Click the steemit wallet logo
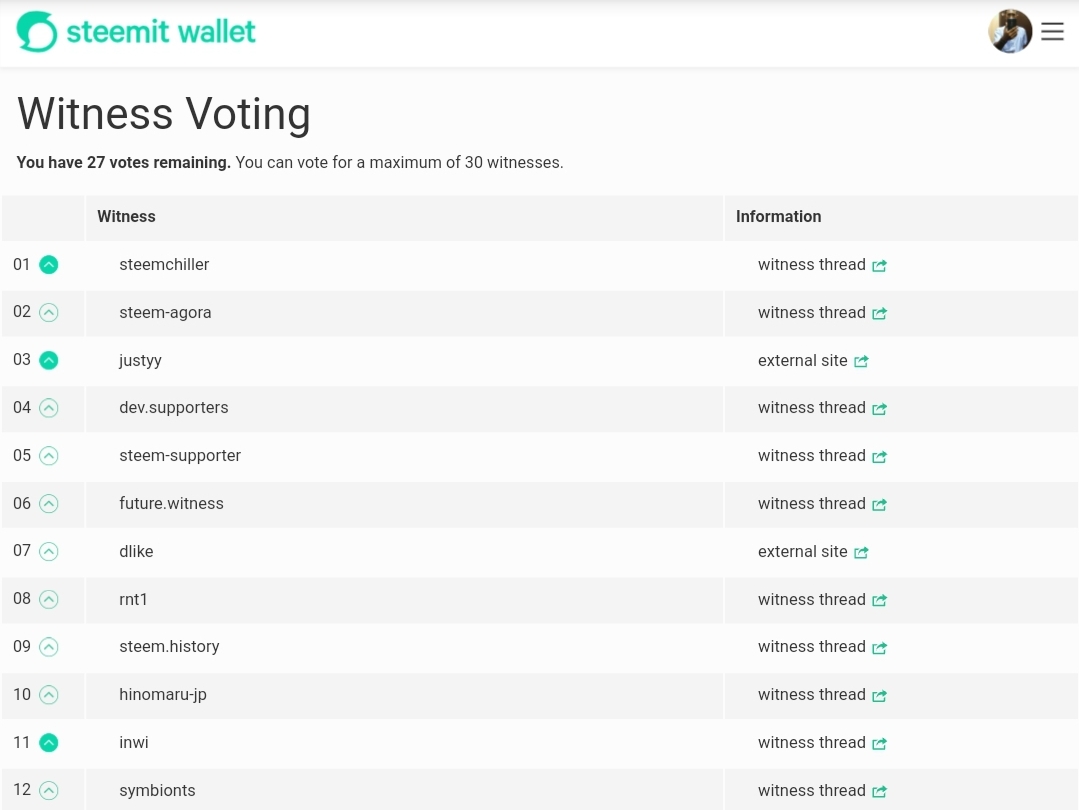The image size is (1079, 810). tap(136, 32)
